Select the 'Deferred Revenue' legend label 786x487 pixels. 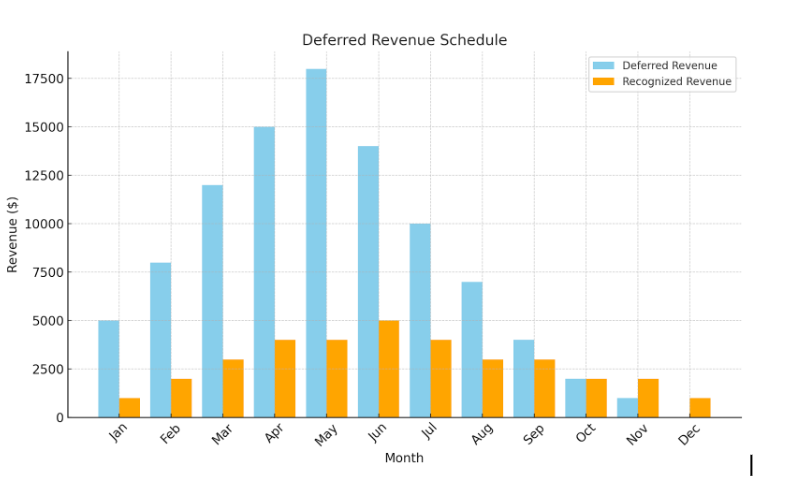coord(669,66)
